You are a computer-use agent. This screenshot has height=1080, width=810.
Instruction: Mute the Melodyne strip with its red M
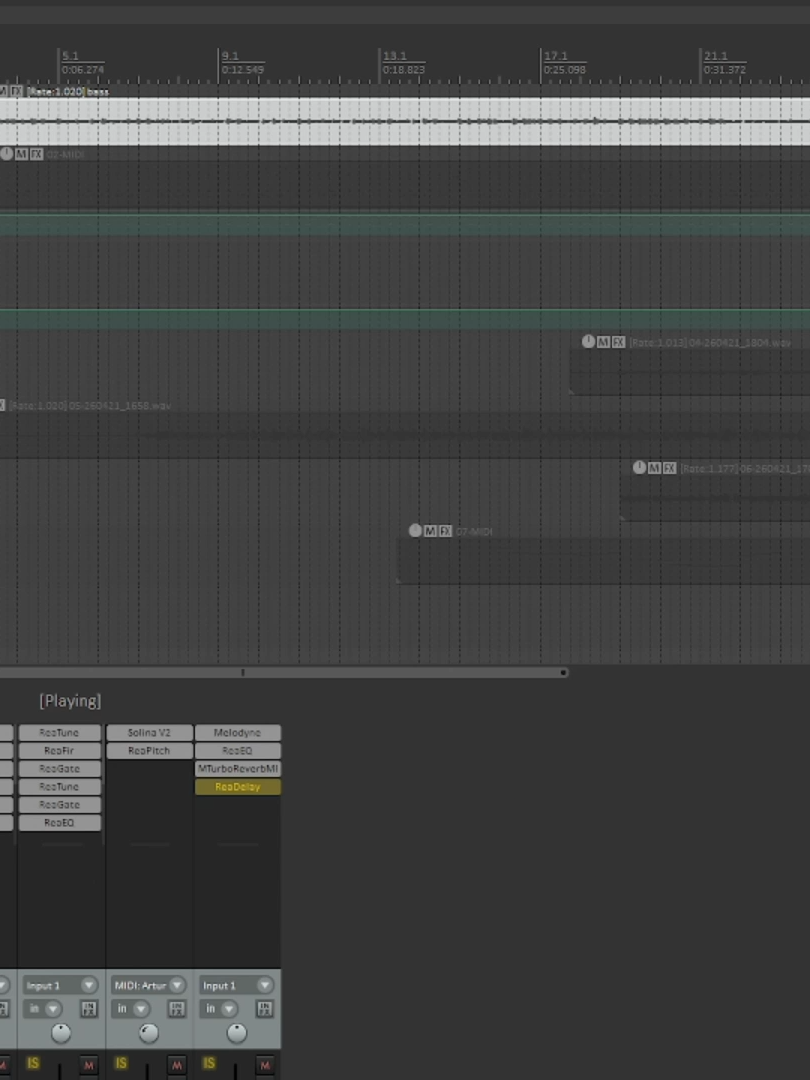264,1066
